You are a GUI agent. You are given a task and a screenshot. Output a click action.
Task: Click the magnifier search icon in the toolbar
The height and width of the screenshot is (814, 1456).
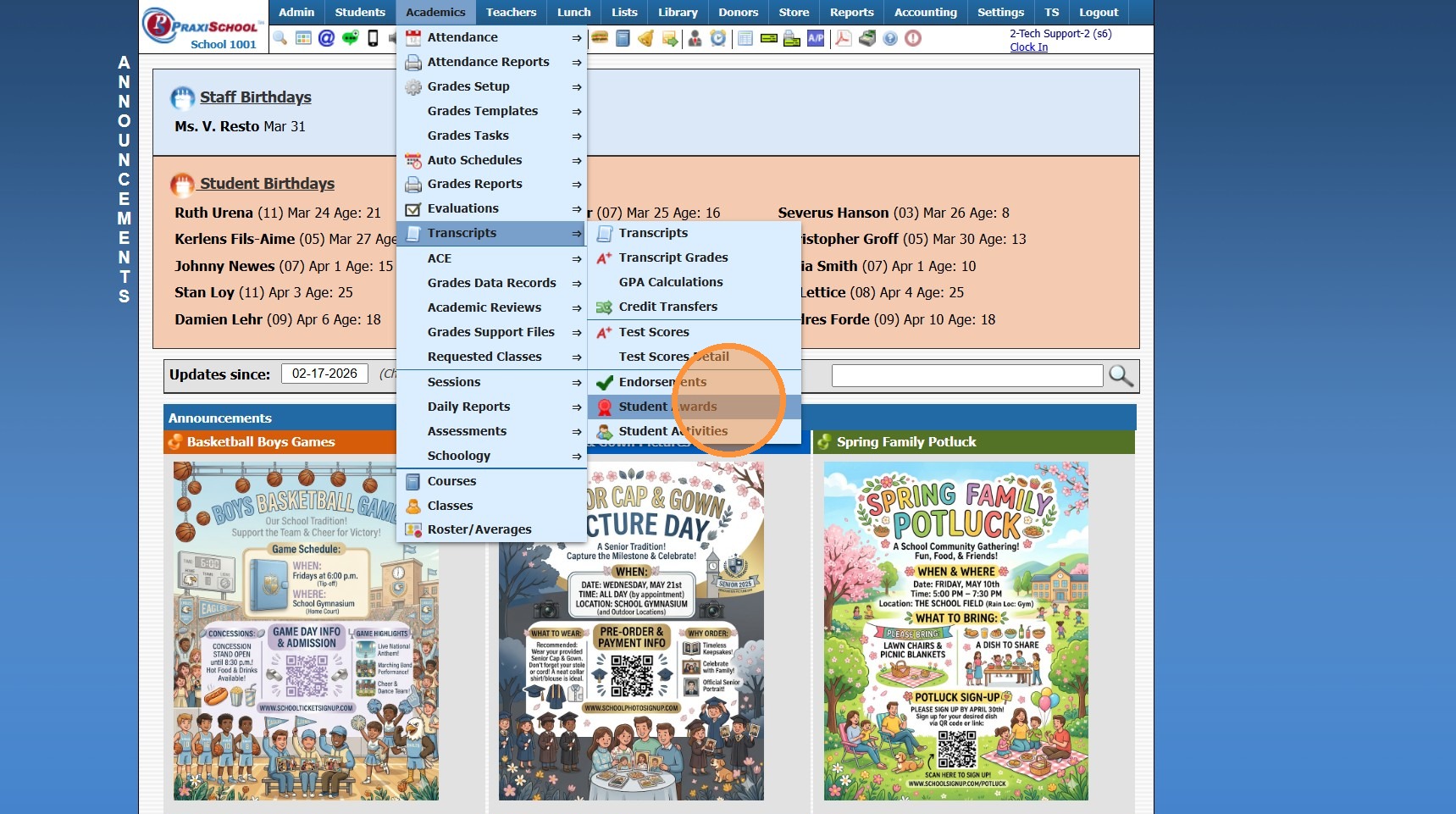pyautogui.click(x=280, y=38)
